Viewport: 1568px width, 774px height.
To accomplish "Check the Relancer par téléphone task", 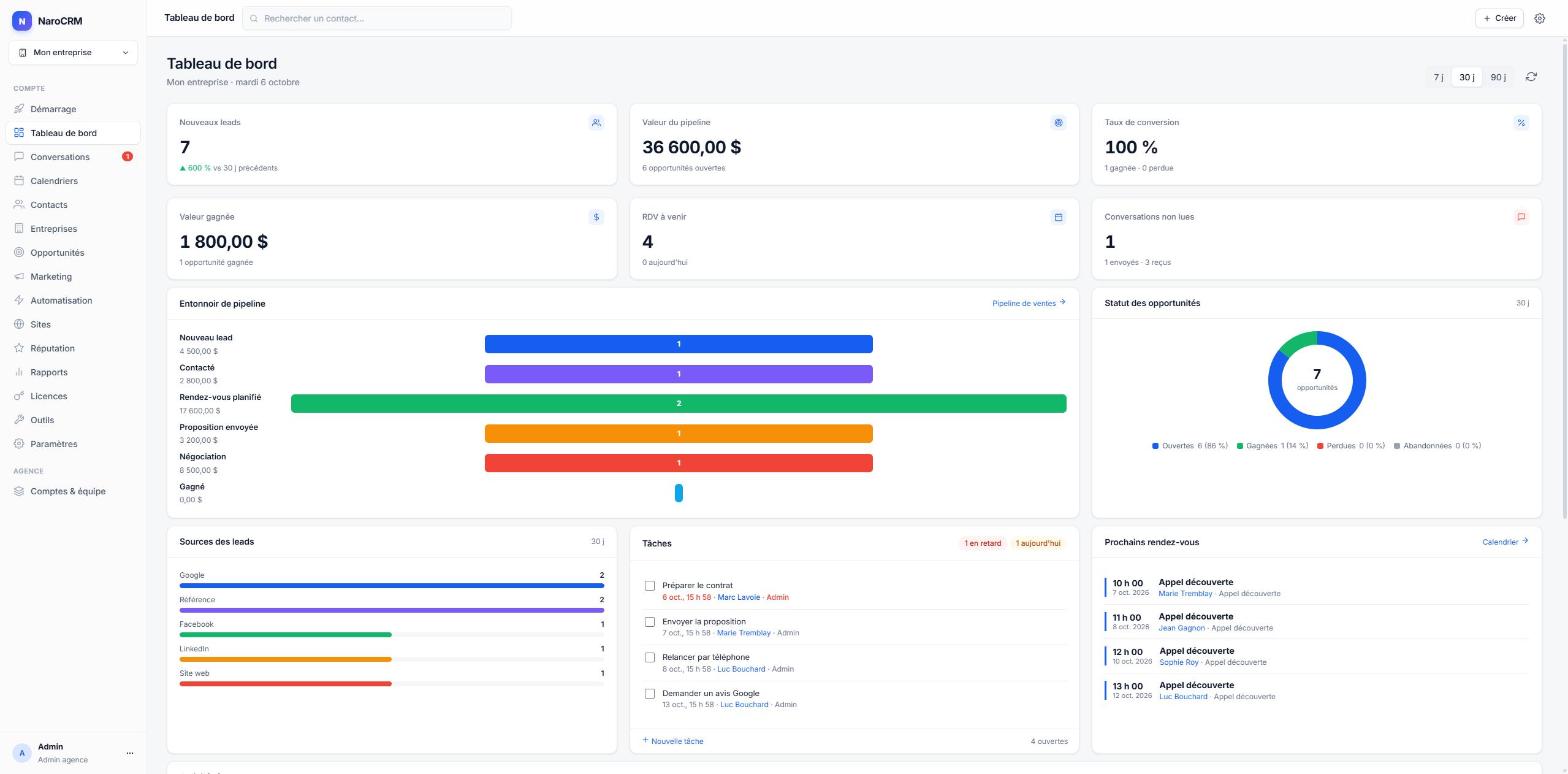I will [650, 658].
